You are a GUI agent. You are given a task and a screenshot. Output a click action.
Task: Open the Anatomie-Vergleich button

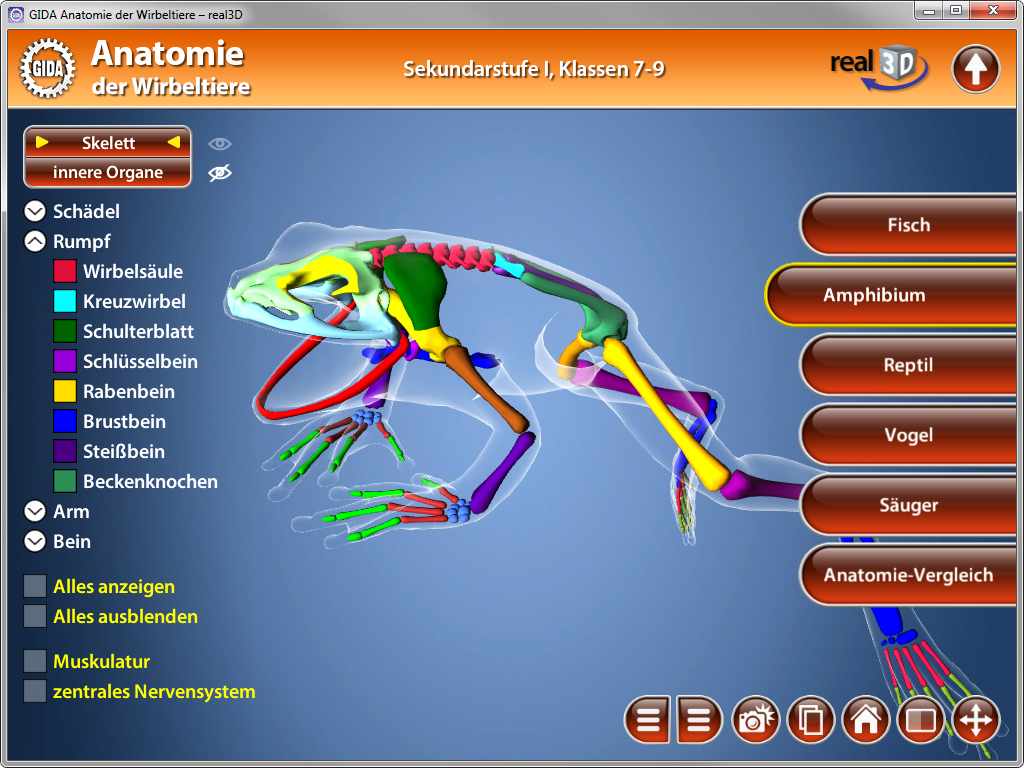pyautogui.click(x=907, y=575)
